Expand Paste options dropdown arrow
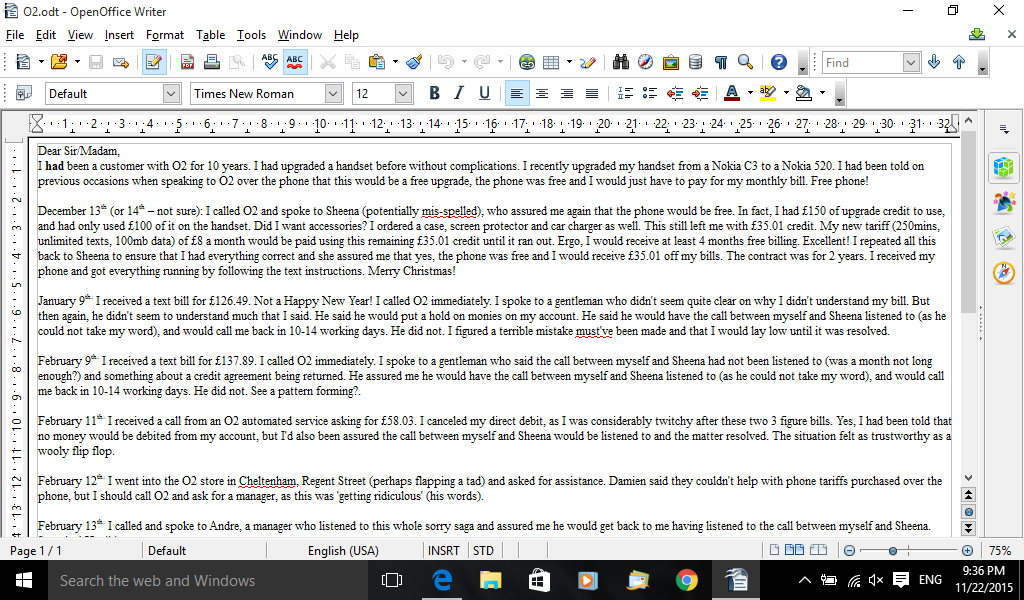This screenshot has width=1024, height=600. pos(394,62)
